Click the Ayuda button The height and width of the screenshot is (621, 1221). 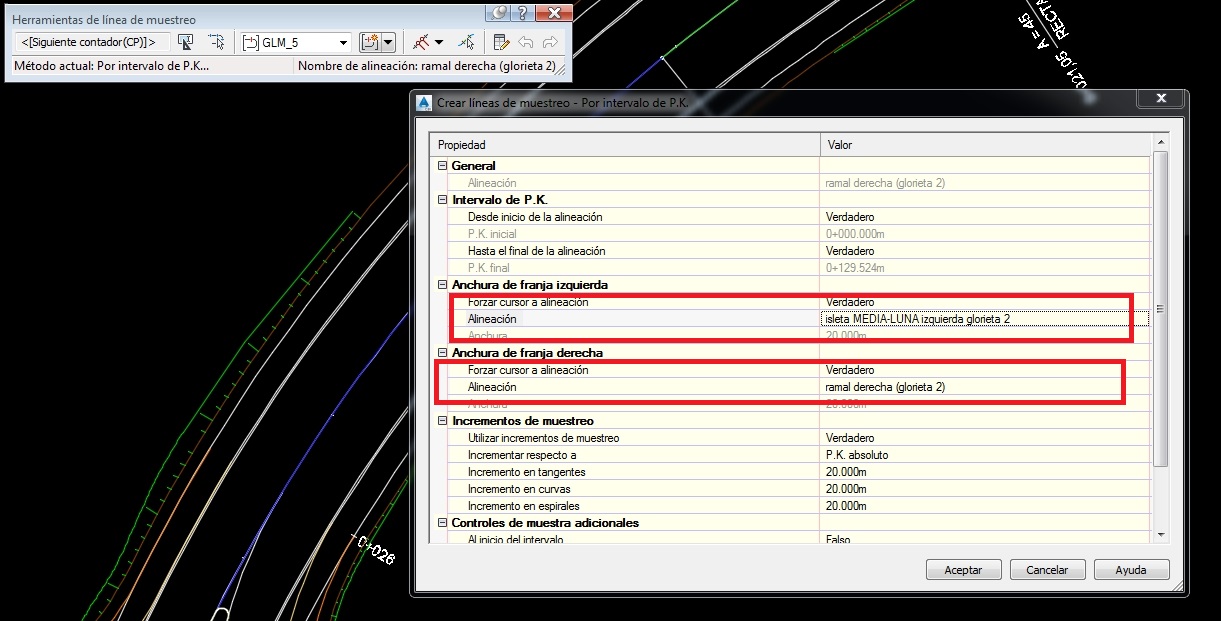[1130, 569]
